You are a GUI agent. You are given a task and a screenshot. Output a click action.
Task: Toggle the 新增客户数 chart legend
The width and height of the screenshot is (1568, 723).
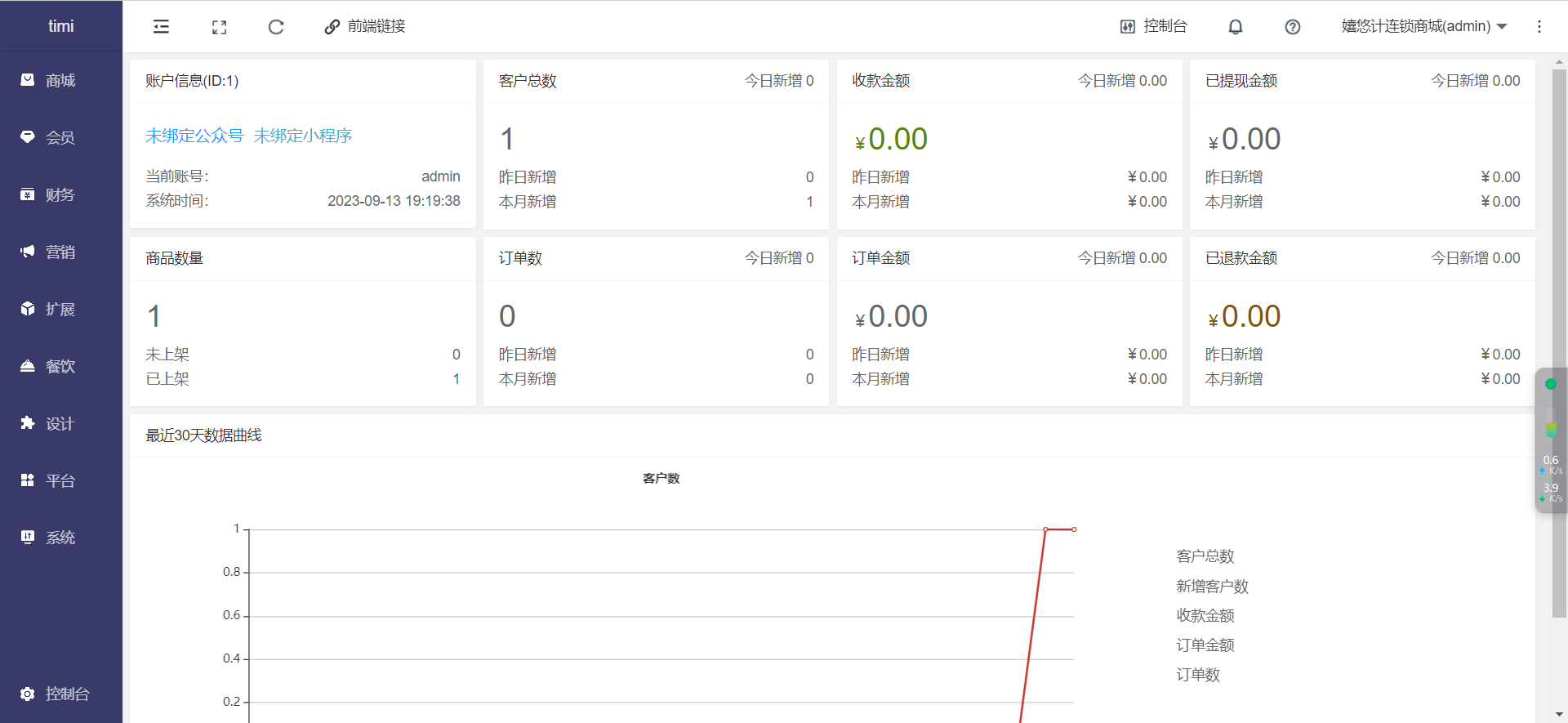[x=1213, y=587]
